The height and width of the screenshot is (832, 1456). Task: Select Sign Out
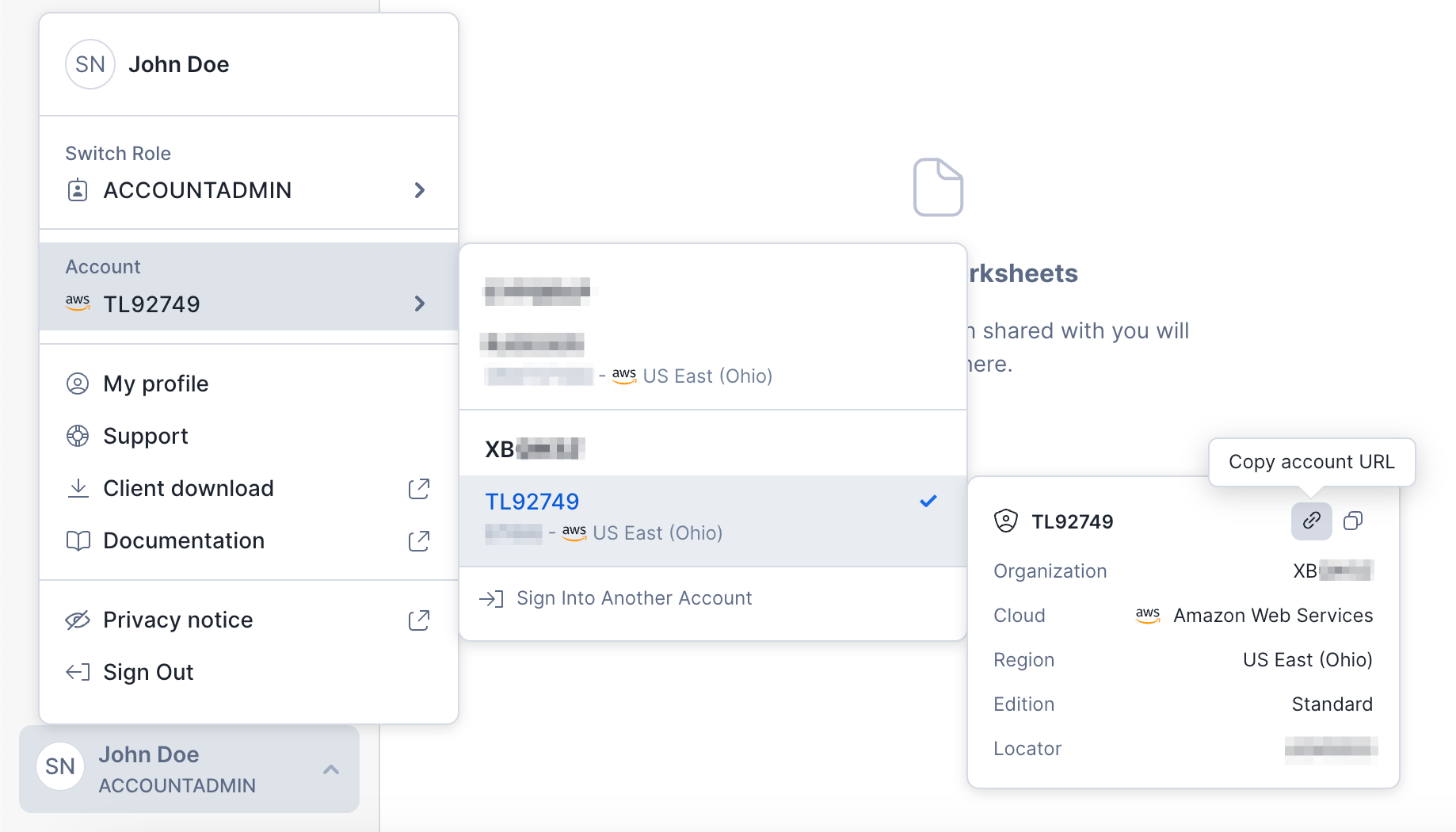(x=249, y=672)
